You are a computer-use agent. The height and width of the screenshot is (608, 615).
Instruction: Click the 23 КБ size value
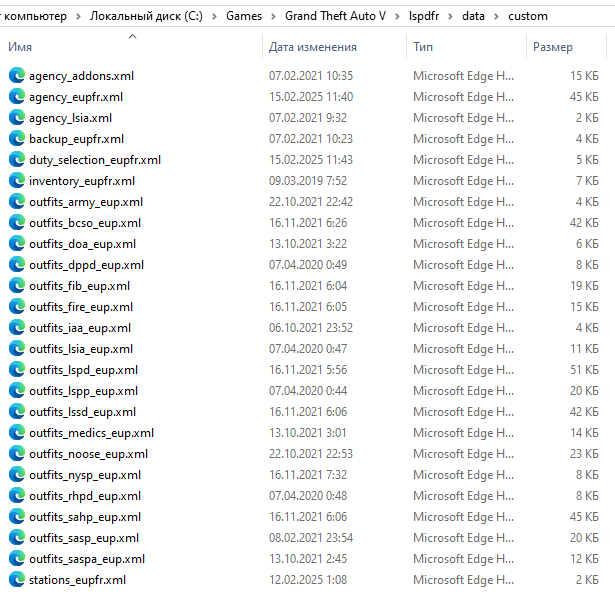[584, 454]
